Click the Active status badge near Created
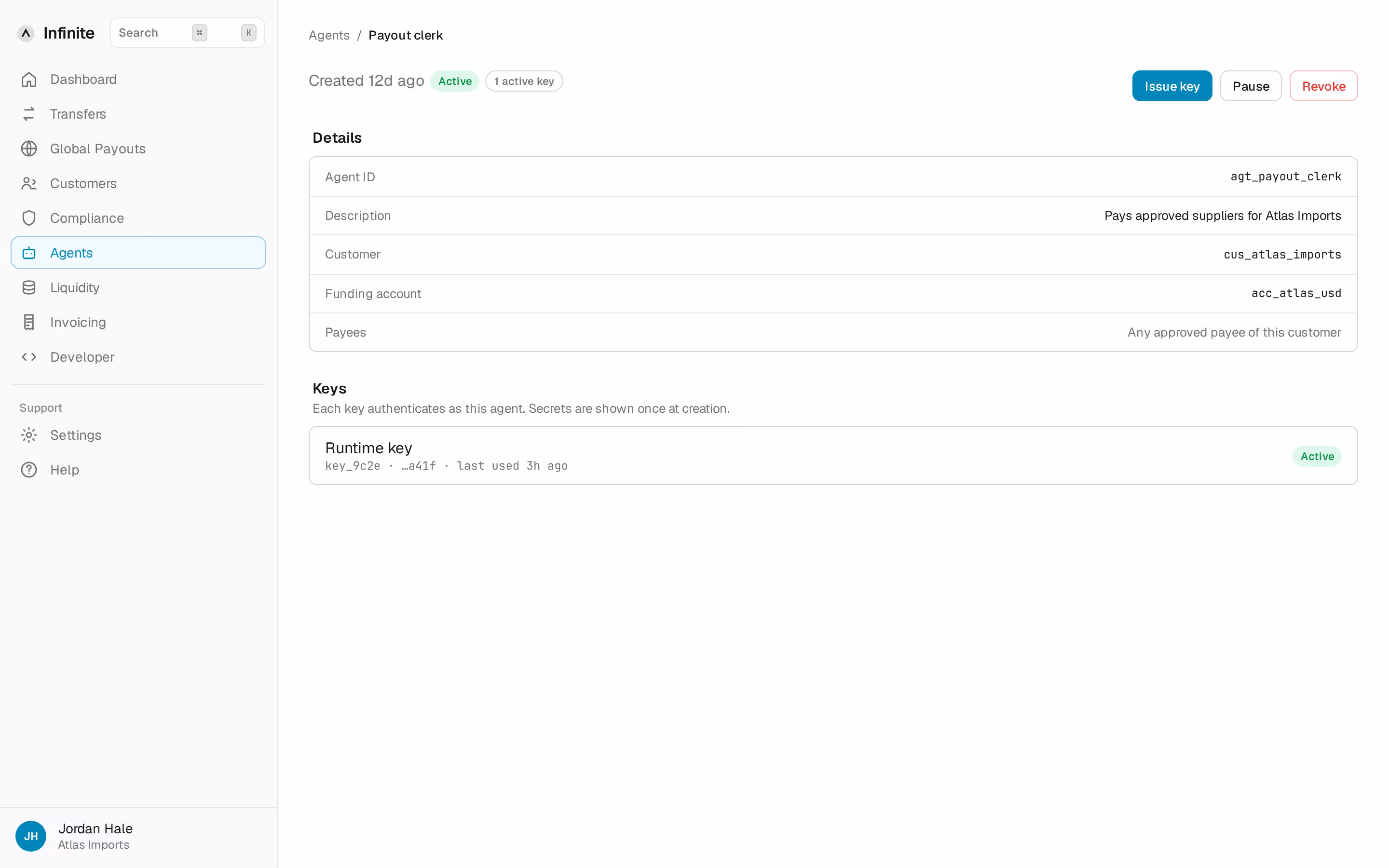1389x868 pixels. tap(455, 81)
